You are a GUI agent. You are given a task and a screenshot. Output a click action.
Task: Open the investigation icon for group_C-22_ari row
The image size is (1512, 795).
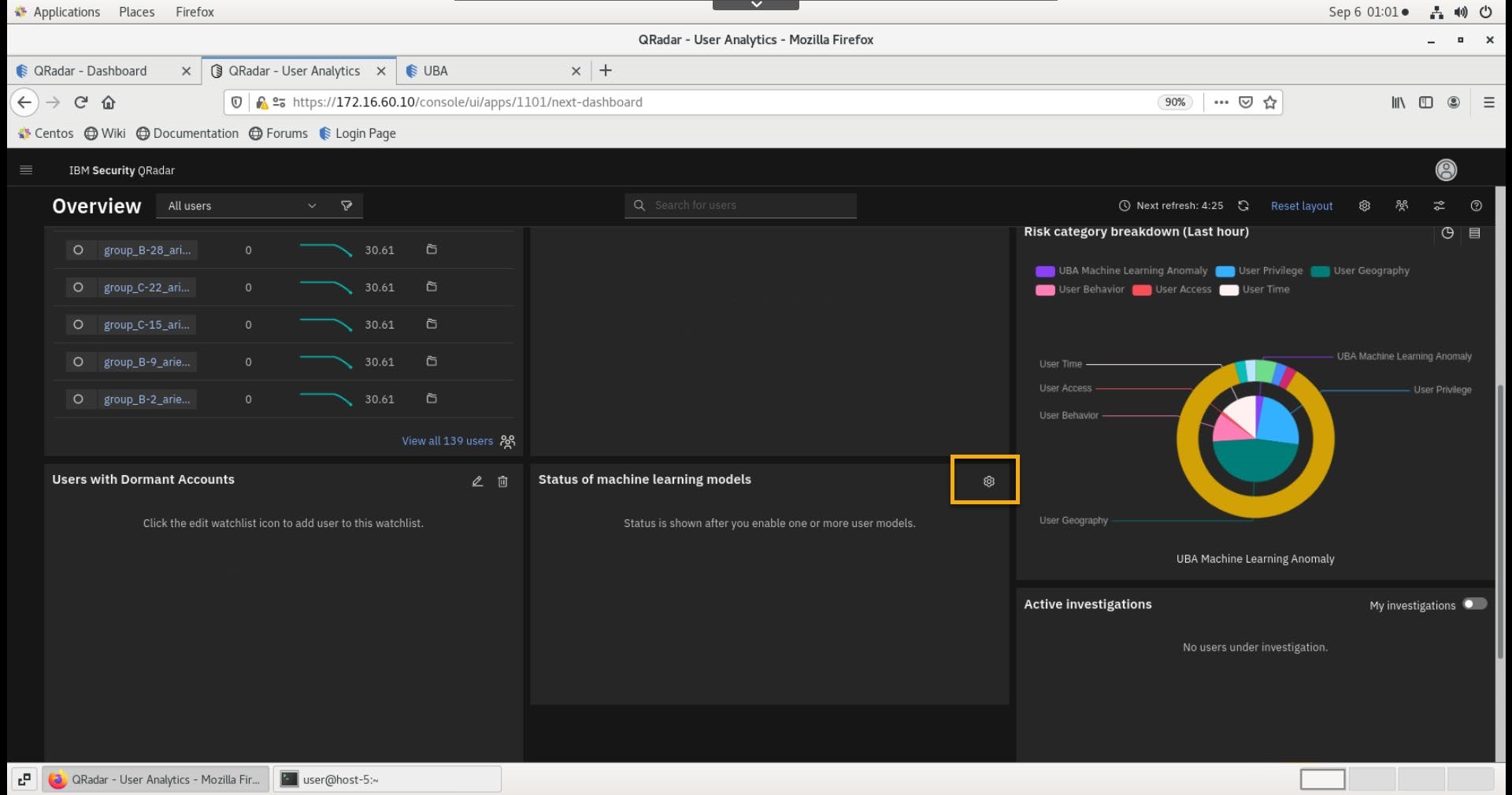(432, 286)
